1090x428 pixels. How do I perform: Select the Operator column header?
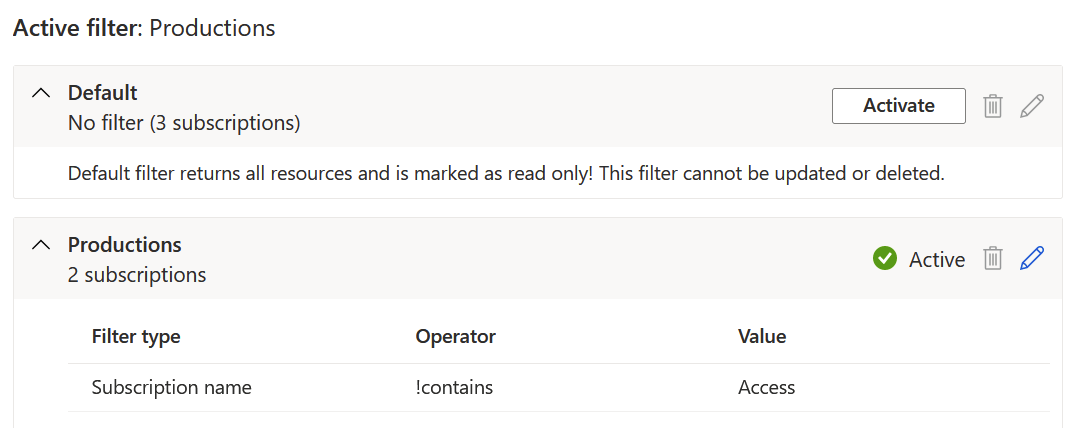455,337
